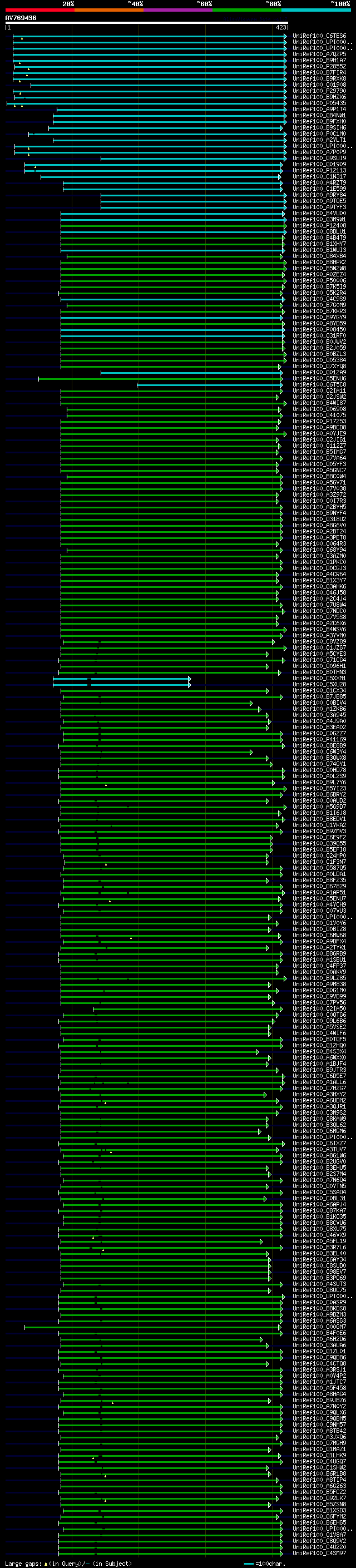Click the UniRef100_C4SM97 entry

click(x=319, y=1553)
